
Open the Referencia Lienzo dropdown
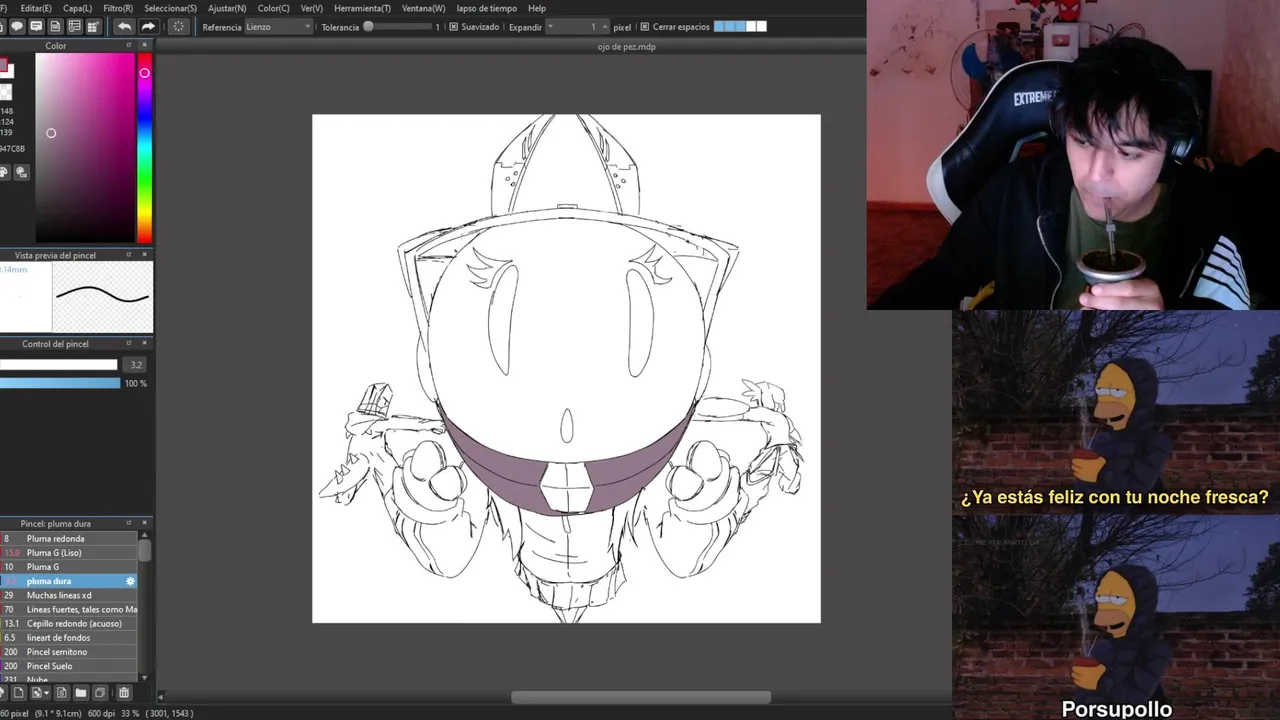tap(279, 27)
